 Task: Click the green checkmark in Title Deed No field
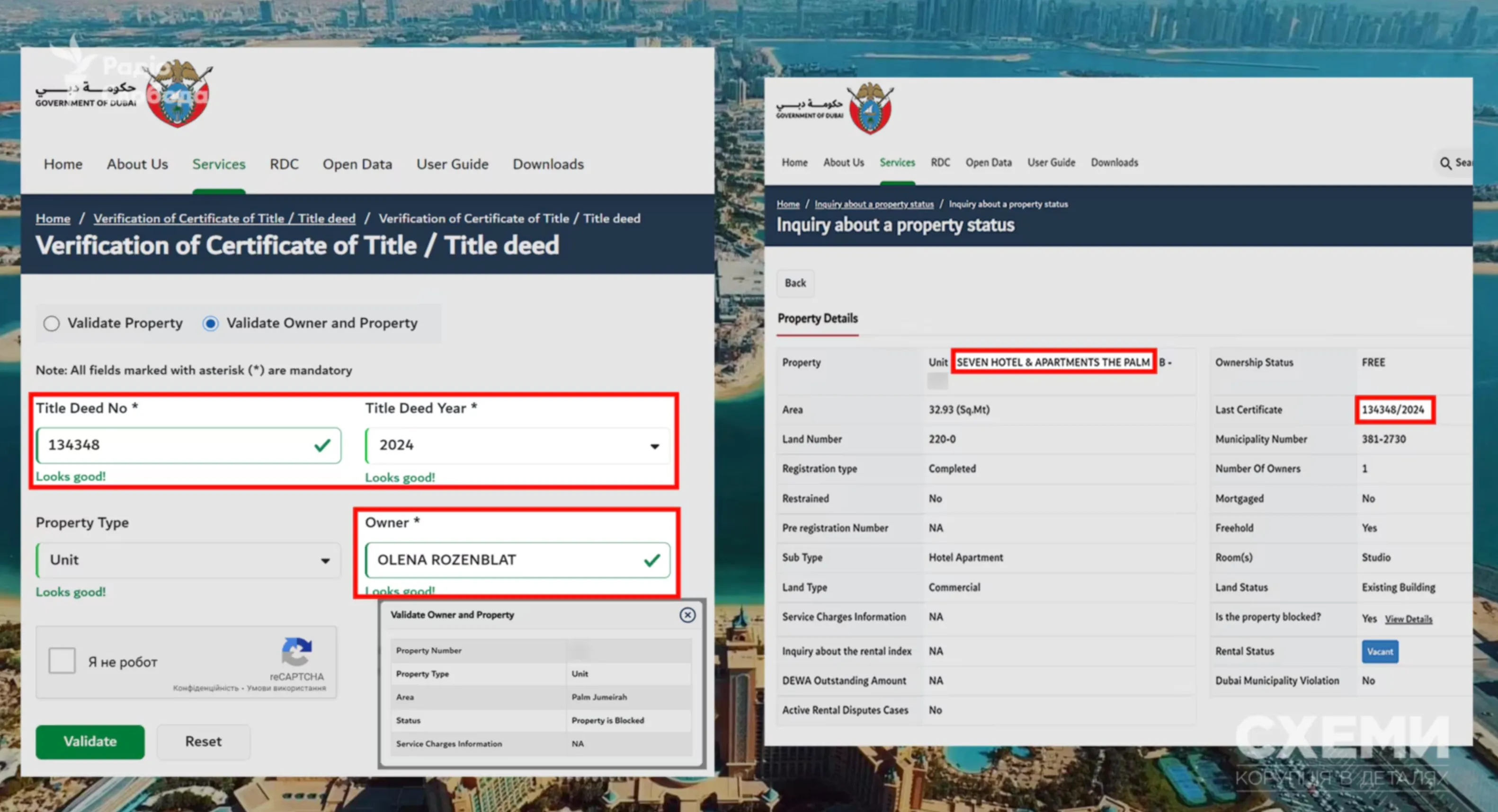tap(322, 445)
